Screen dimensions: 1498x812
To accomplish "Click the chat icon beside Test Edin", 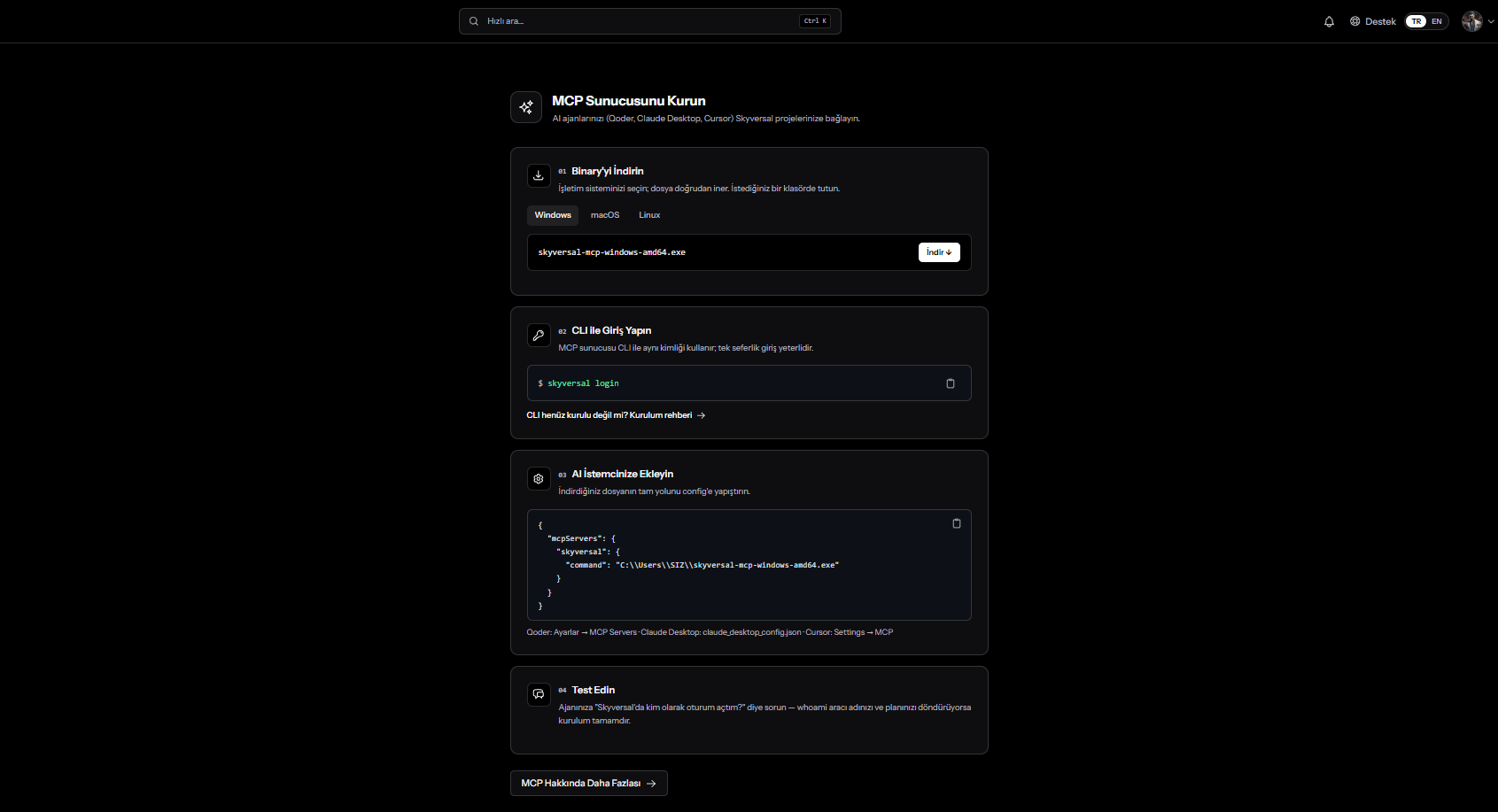I will pos(539,694).
